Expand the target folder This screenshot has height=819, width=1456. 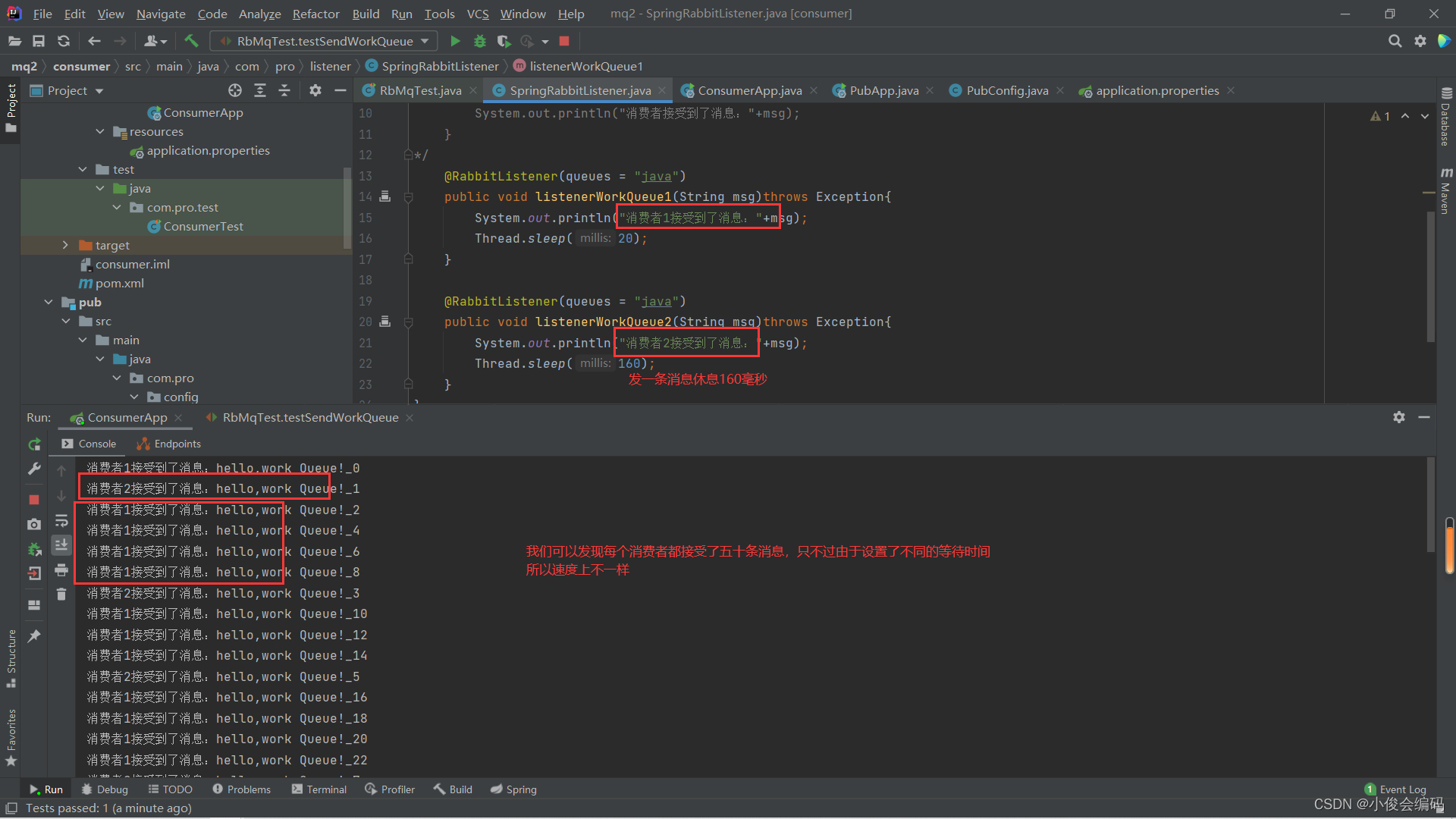tap(65, 245)
